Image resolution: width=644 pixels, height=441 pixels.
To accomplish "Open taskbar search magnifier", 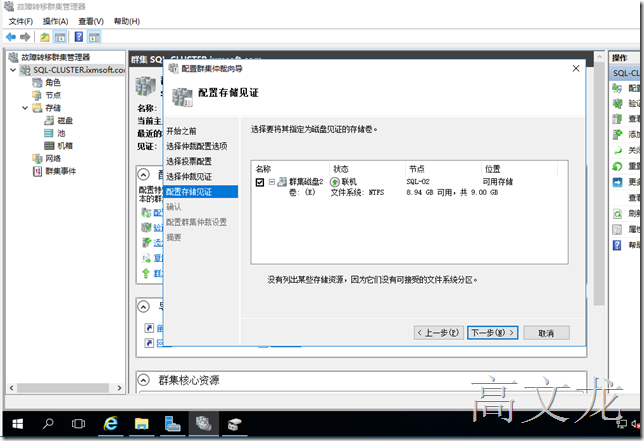I will [x=48, y=423].
